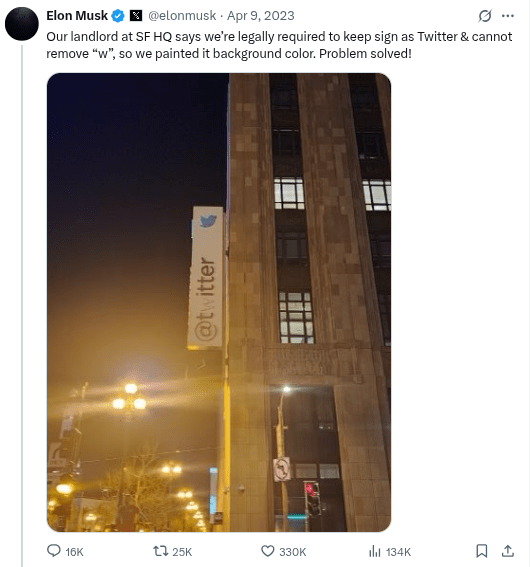Click the 25K reposts count
The image size is (530, 567).
(182, 552)
